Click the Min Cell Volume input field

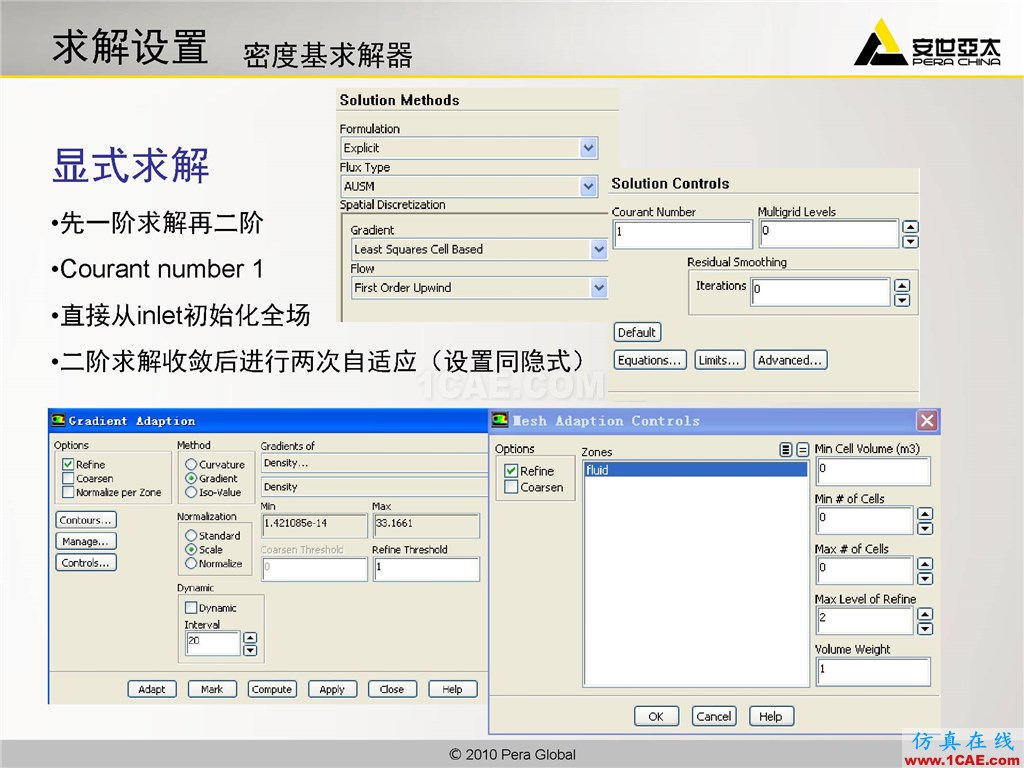coord(872,471)
